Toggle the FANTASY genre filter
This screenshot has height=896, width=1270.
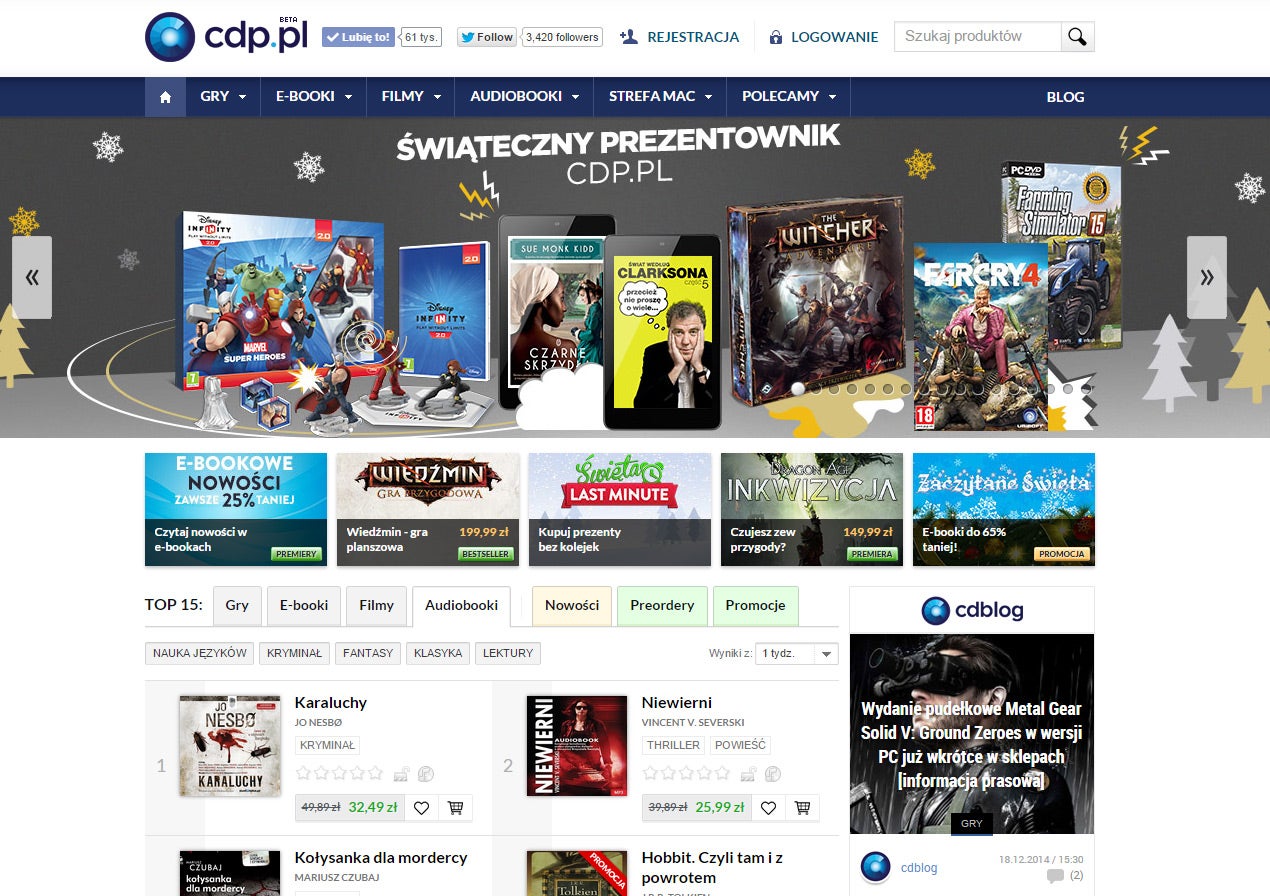(368, 653)
